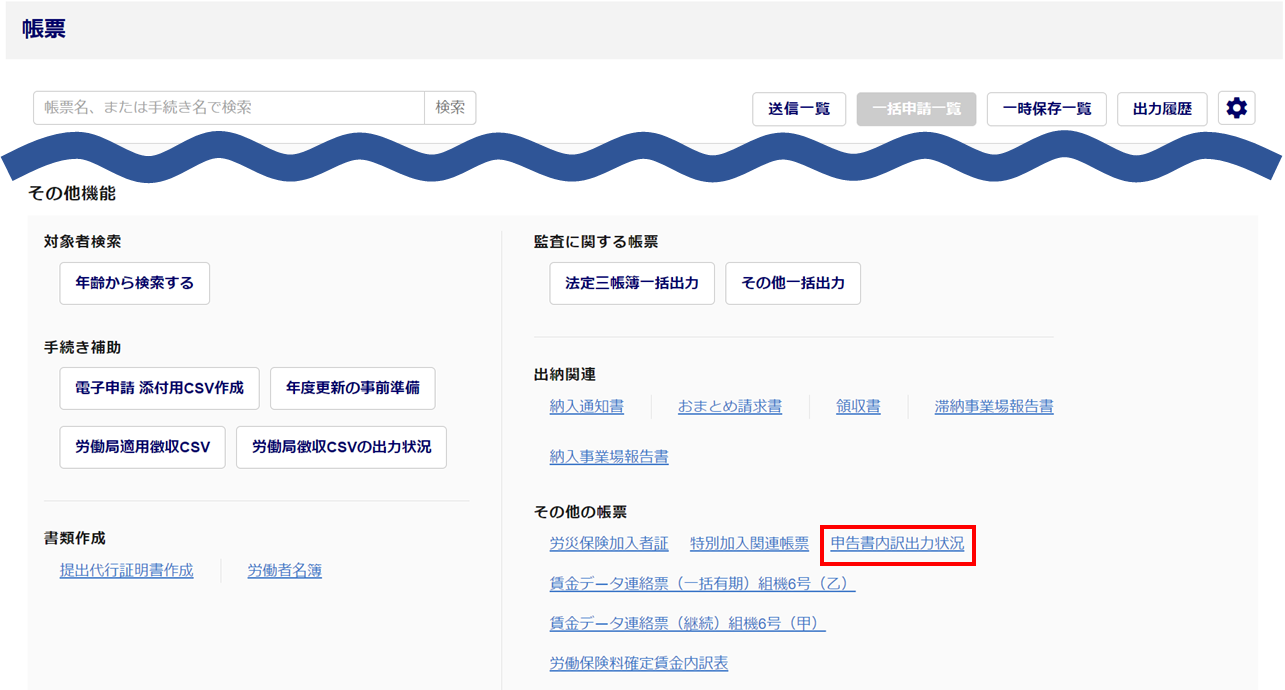Check 労働局徴収CSVの出力状況
The image size is (1285, 690).
click(341, 447)
